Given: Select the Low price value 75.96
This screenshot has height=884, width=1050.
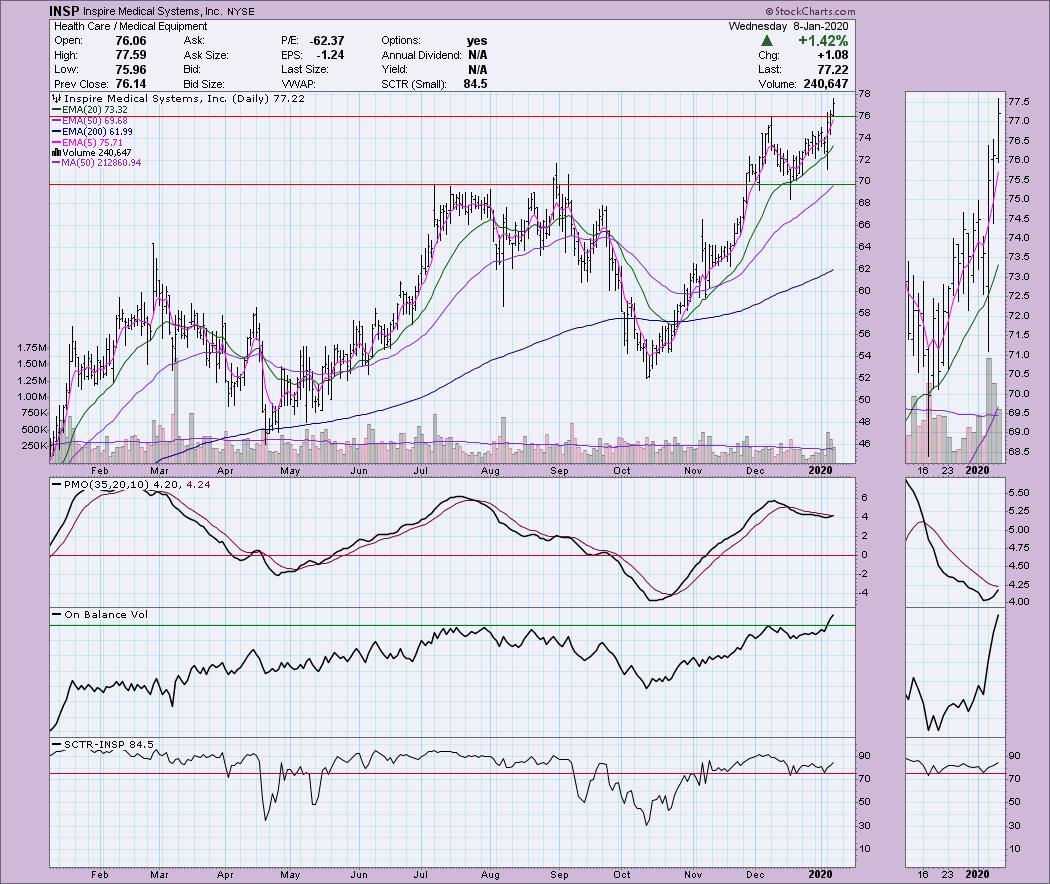Looking at the screenshot, I should [131, 70].
